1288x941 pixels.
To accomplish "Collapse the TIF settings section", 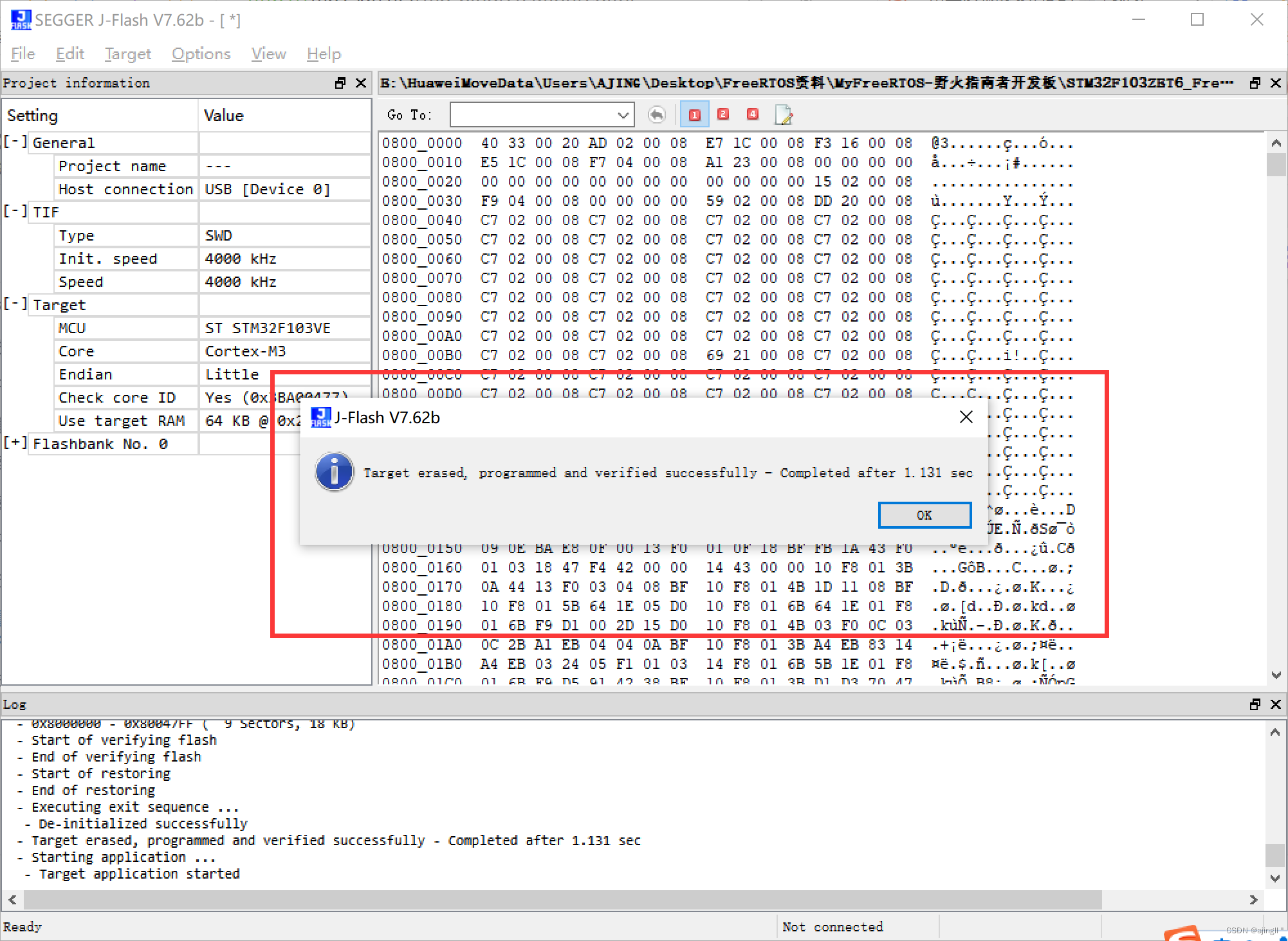I will 14,212.
